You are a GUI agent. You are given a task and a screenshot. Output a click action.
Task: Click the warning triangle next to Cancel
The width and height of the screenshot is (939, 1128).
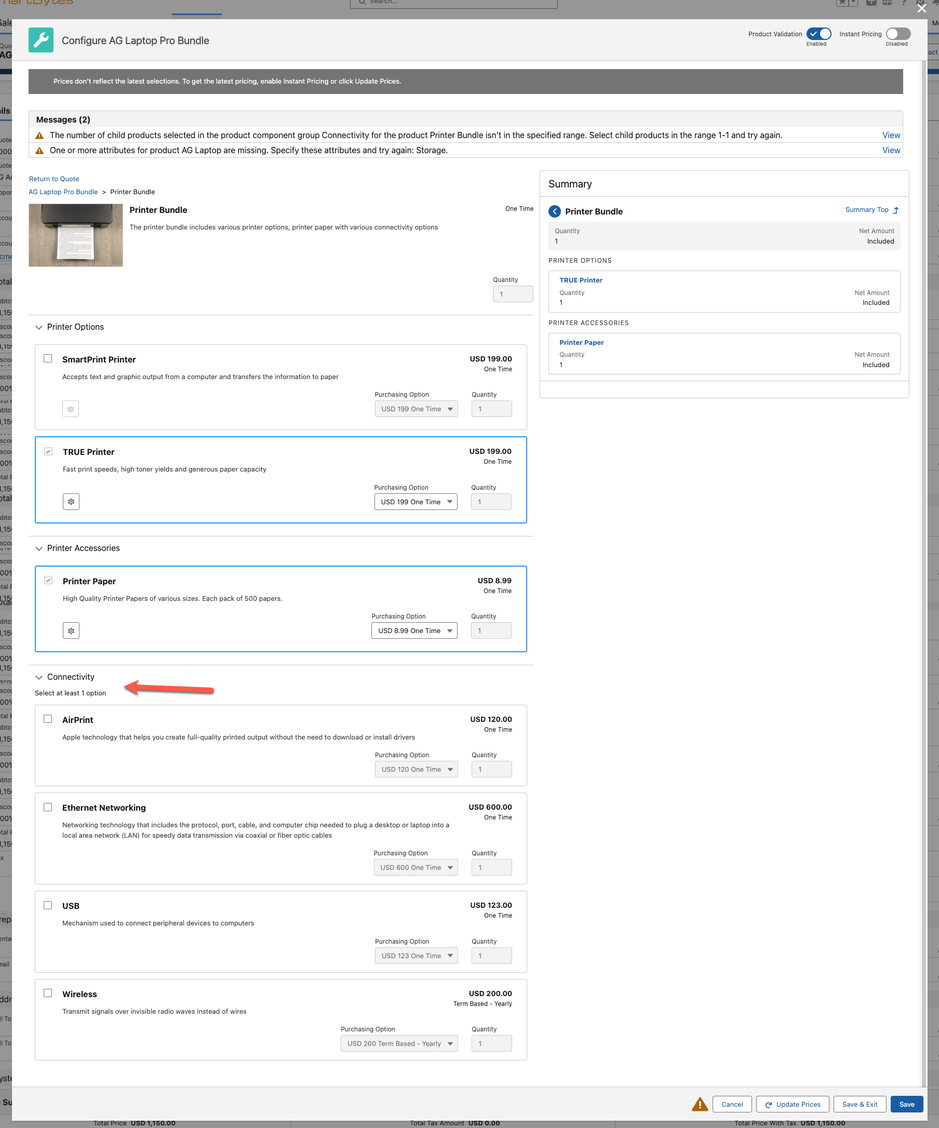700,1104
